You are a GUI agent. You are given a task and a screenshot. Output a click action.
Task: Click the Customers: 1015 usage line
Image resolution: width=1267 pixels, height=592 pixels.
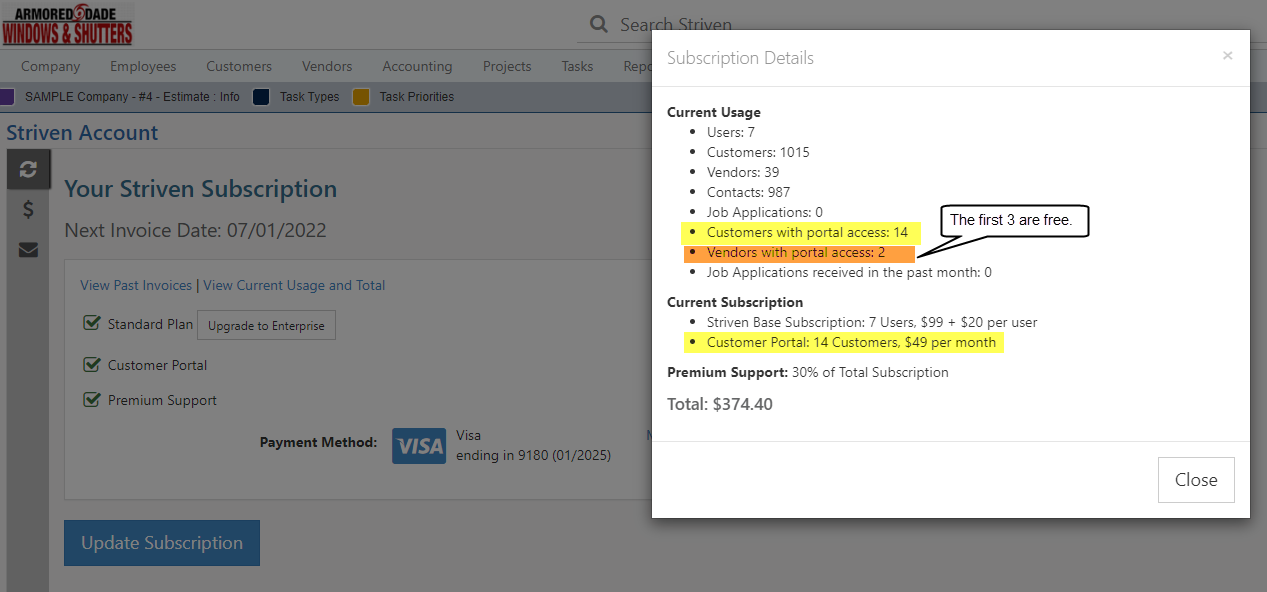pyautogui.click(x=758, y=152)
